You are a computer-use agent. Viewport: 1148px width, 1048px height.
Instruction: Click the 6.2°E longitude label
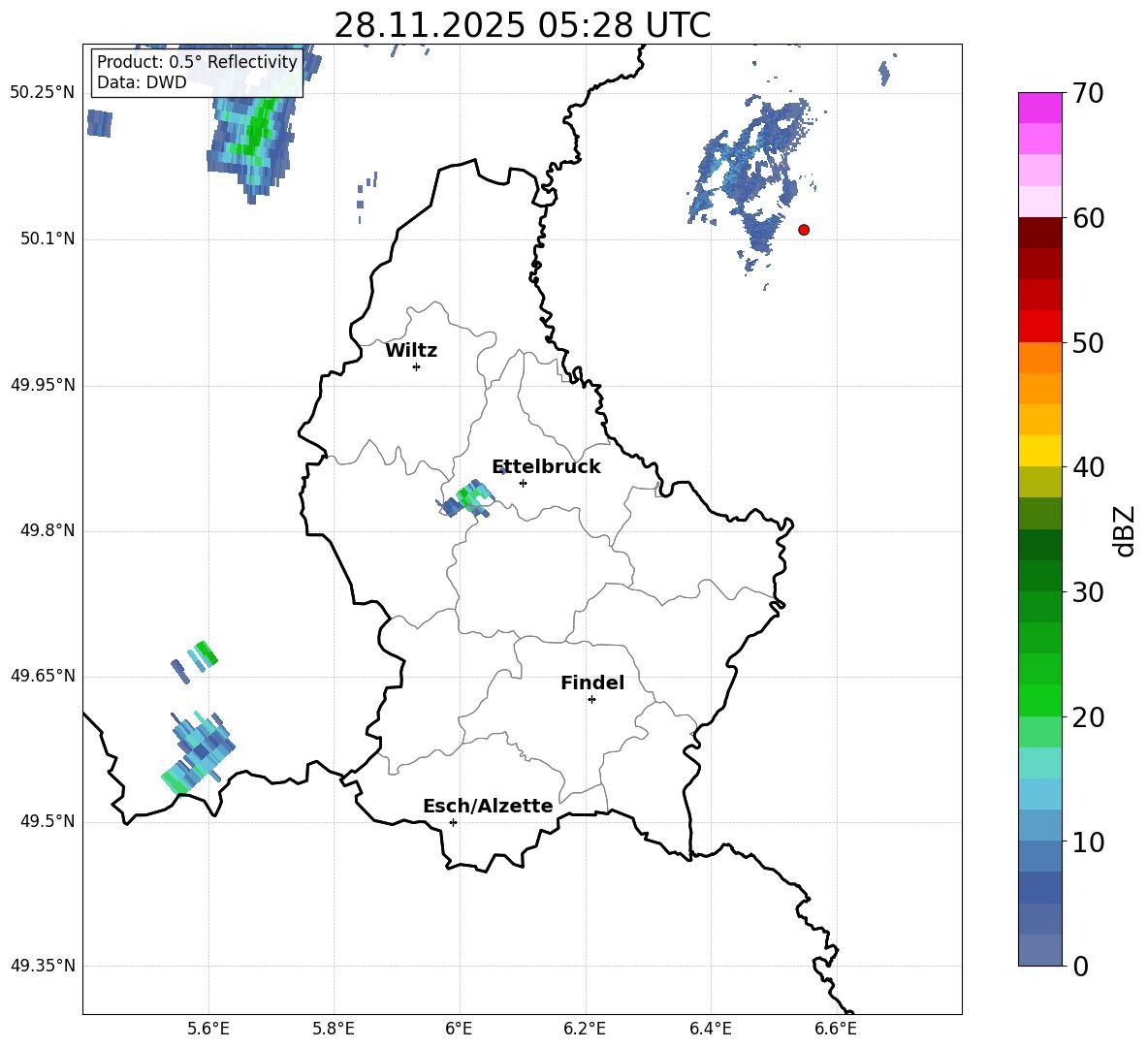point(585,1029)
